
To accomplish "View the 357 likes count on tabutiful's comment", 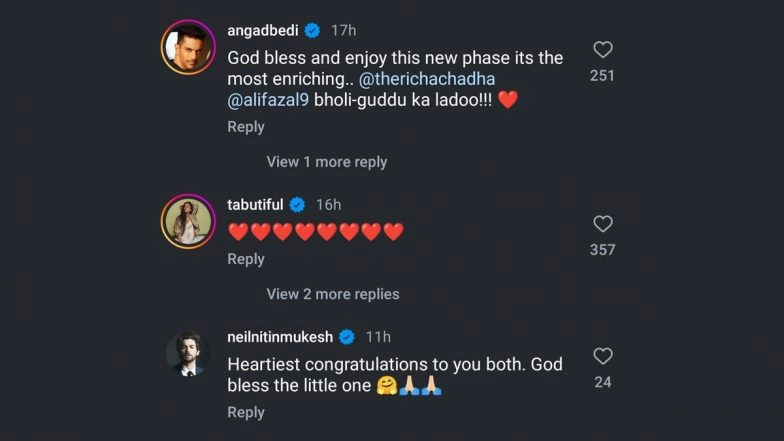I will point(602,250).
